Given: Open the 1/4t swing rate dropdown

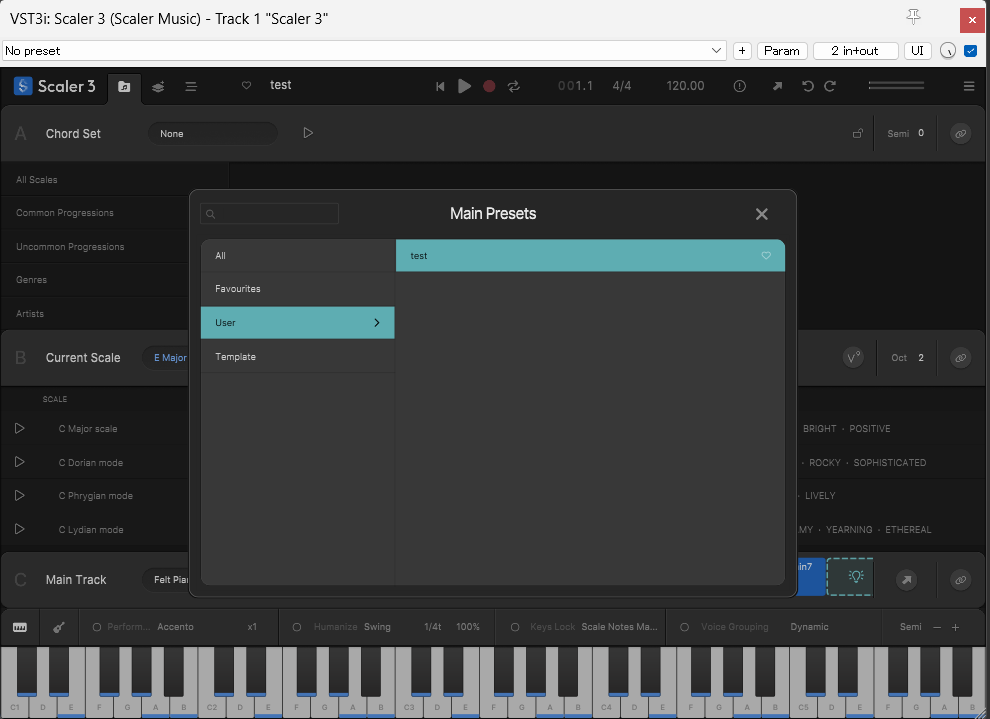Looking at the screenshot, I should [x=432, y=627].
